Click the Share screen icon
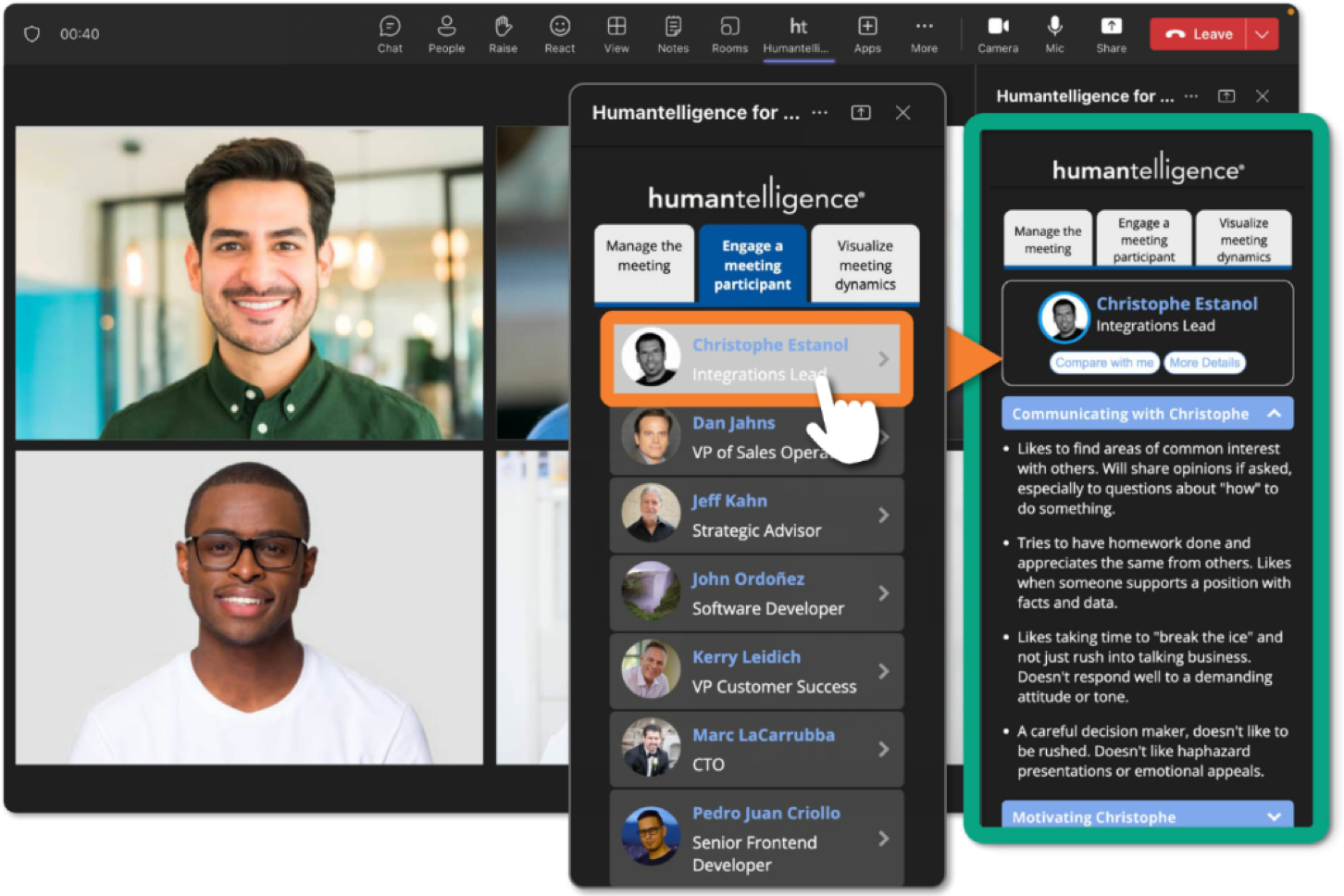This screenshot has height=896, width=1344. click(1111, 34)
